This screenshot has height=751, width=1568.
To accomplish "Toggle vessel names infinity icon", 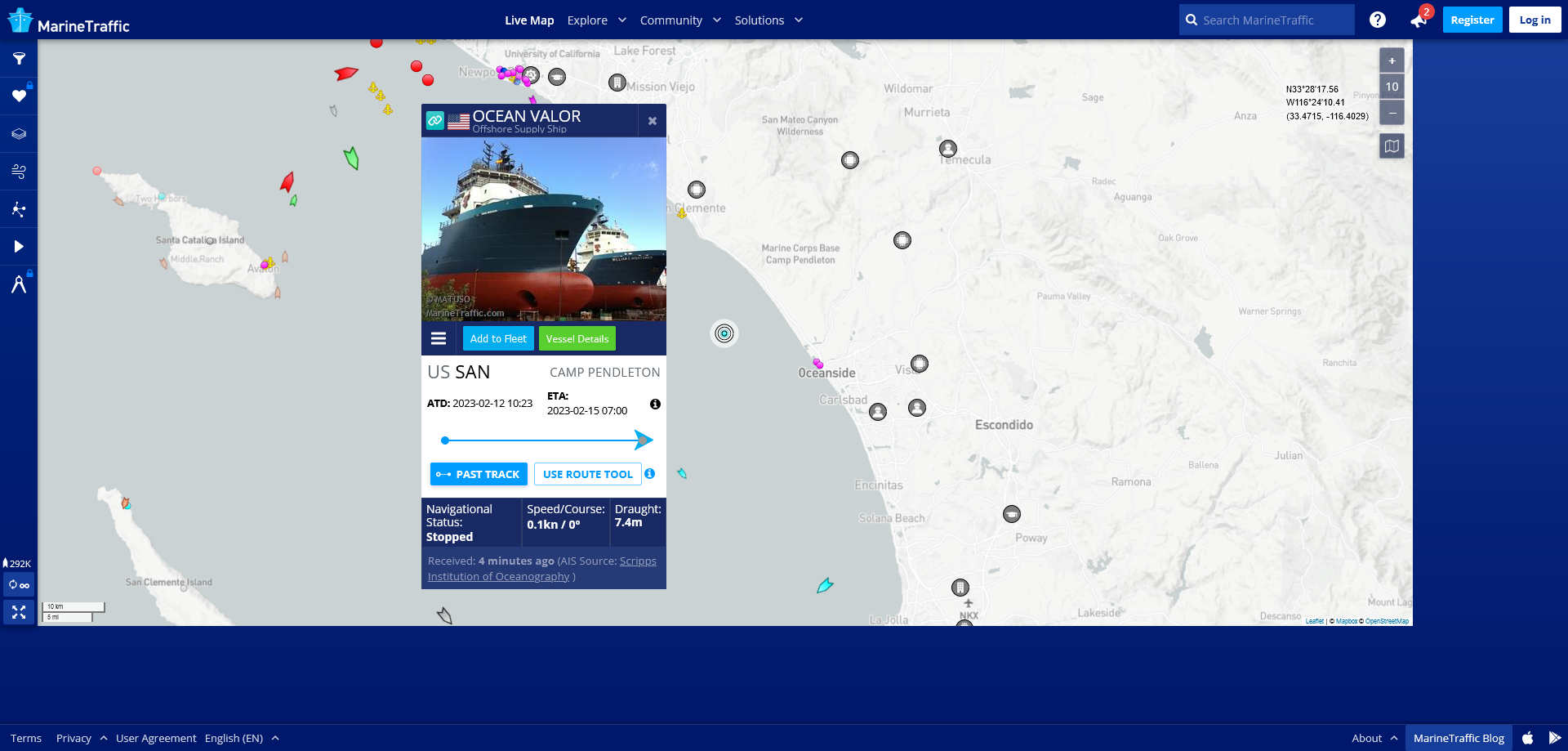I will coord(19,585).
